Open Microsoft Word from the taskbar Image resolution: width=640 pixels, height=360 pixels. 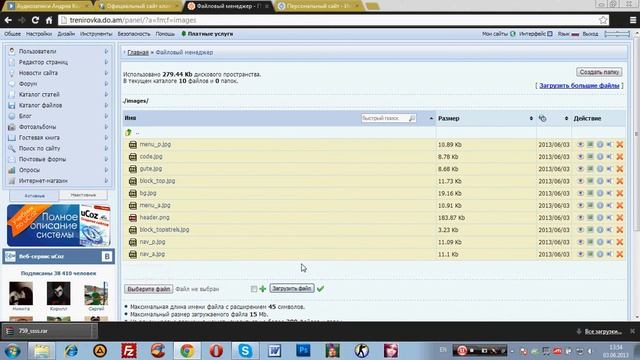coord(274,351)
